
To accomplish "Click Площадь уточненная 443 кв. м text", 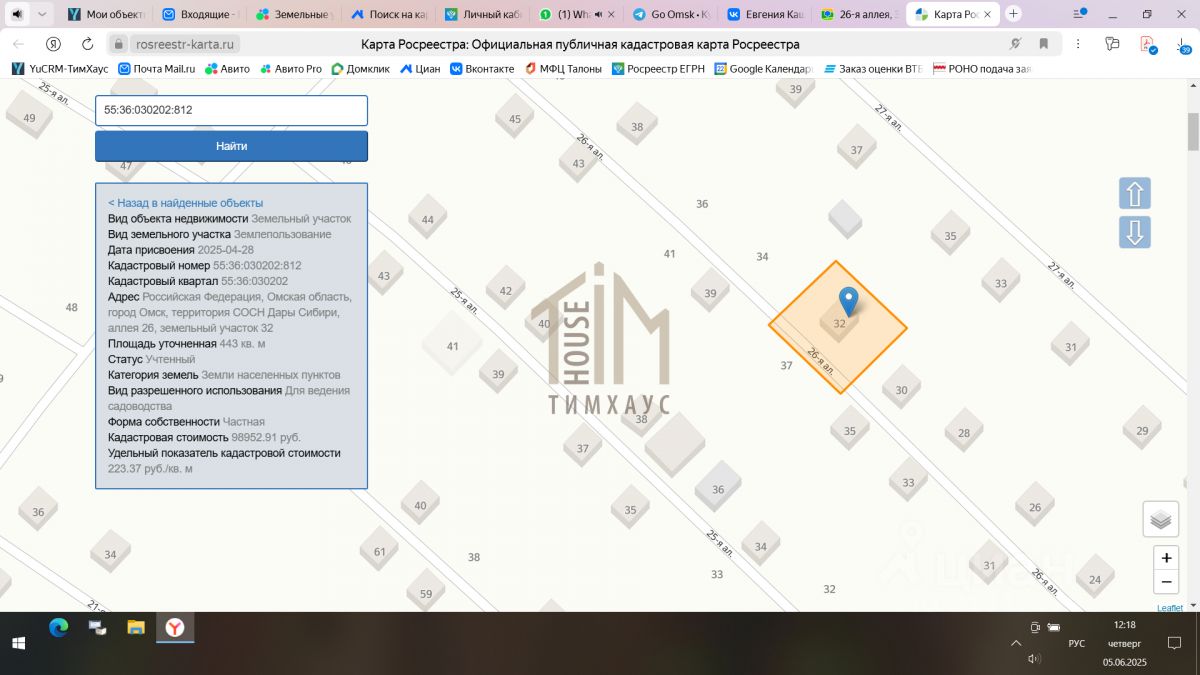I will pyautogui.click(x=186, y=343).
